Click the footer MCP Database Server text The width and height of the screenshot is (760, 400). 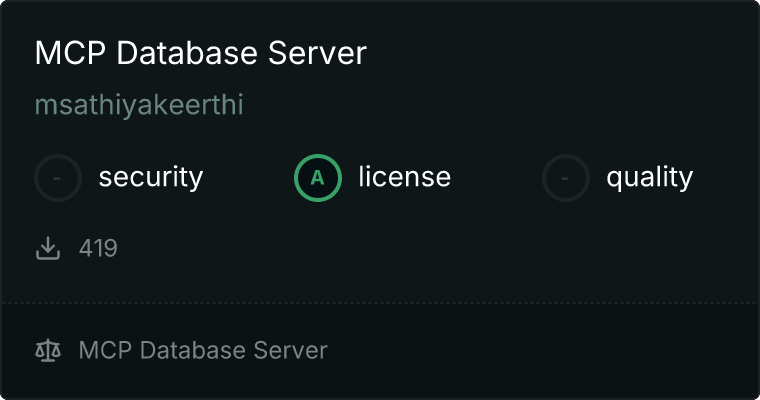tap(202, 351)
